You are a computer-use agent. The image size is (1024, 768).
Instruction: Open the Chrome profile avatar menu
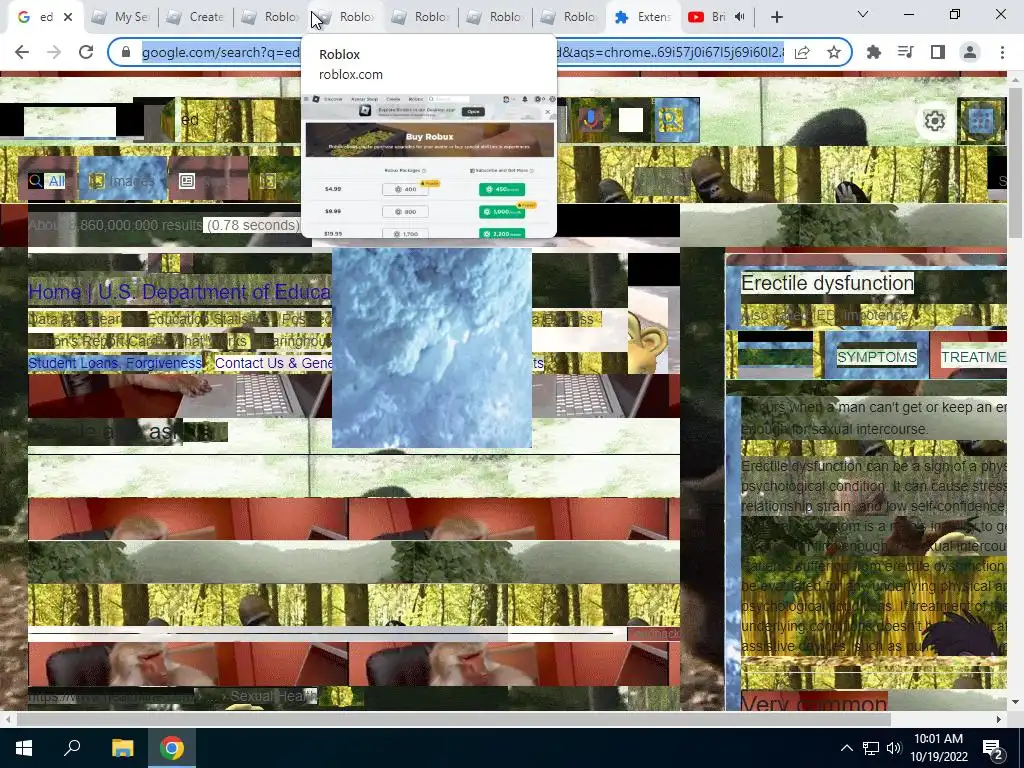pyautogui.click(x=970, y=52)
